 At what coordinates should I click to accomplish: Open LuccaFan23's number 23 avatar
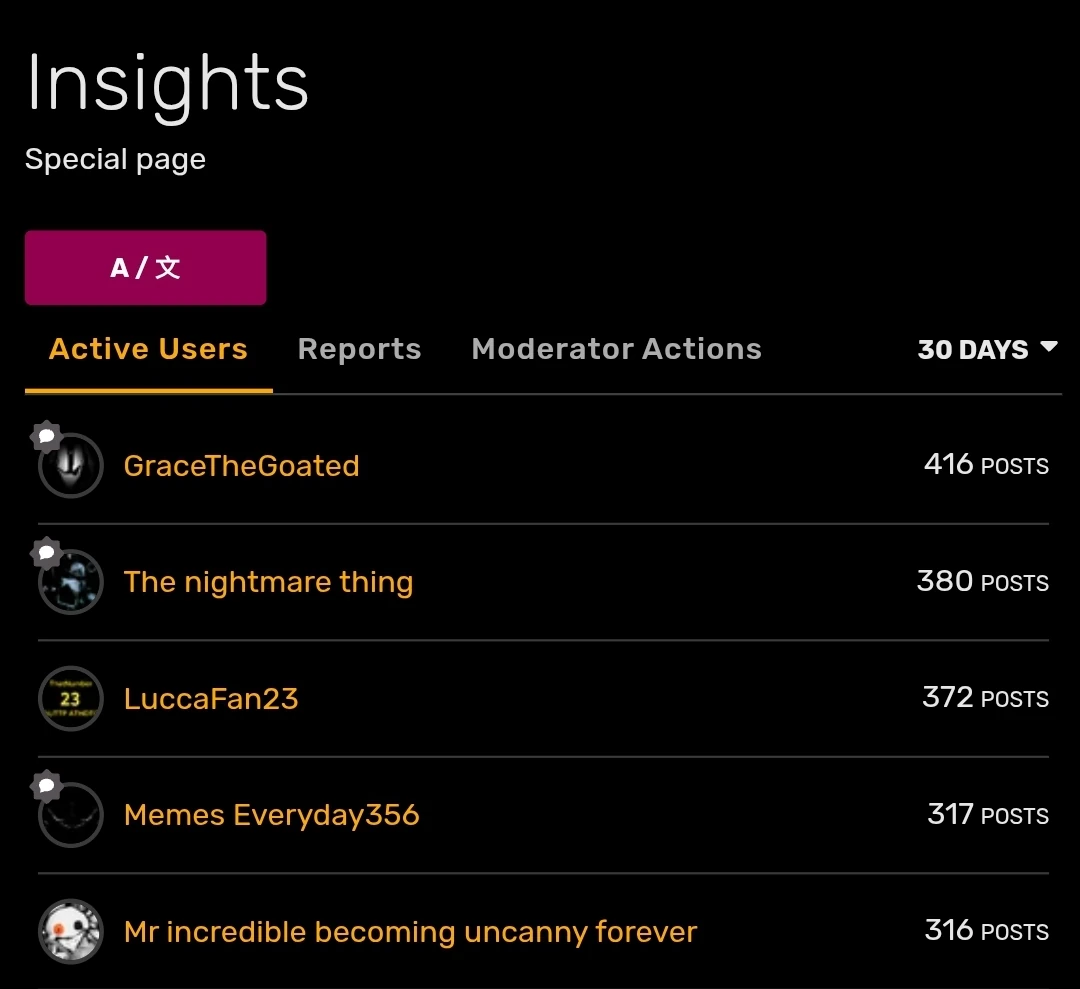pos(71,699)
